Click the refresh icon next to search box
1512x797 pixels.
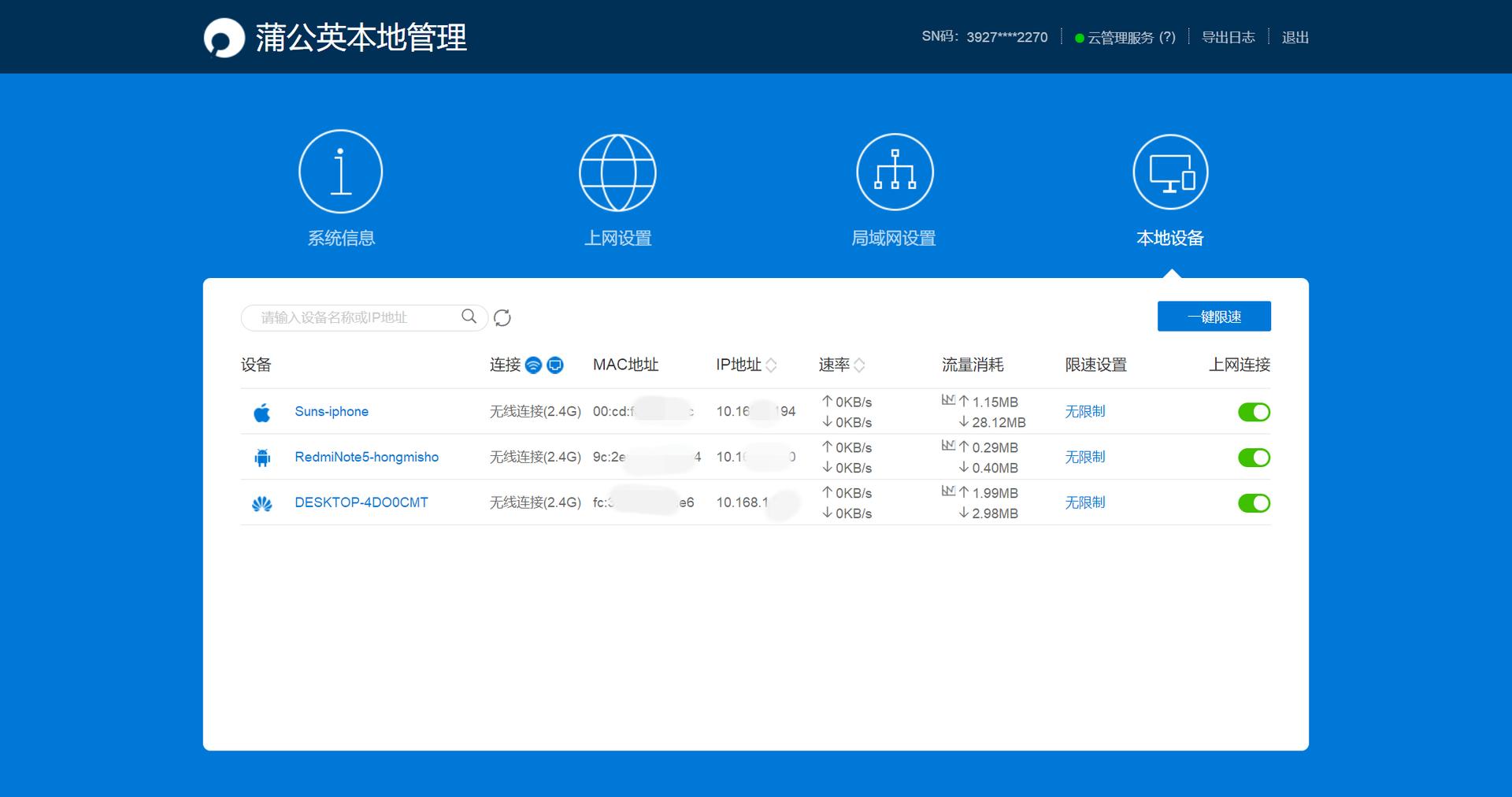pos(503,317)
